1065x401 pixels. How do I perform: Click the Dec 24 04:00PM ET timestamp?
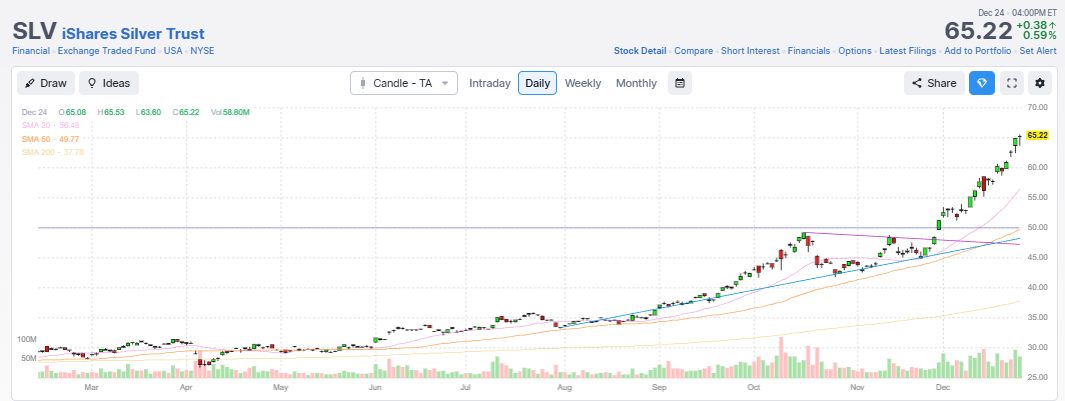point(1017,13)
